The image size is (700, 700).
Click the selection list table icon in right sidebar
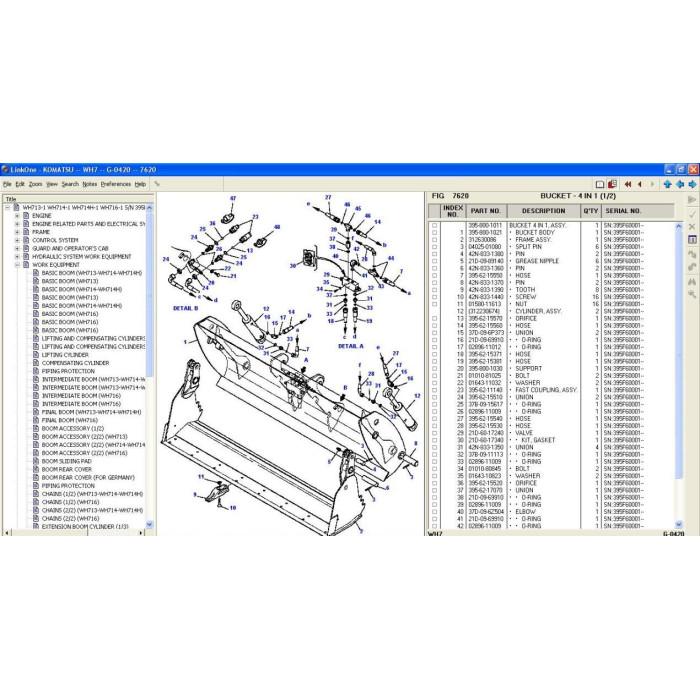pyautogui.click(x=692, y=240)
